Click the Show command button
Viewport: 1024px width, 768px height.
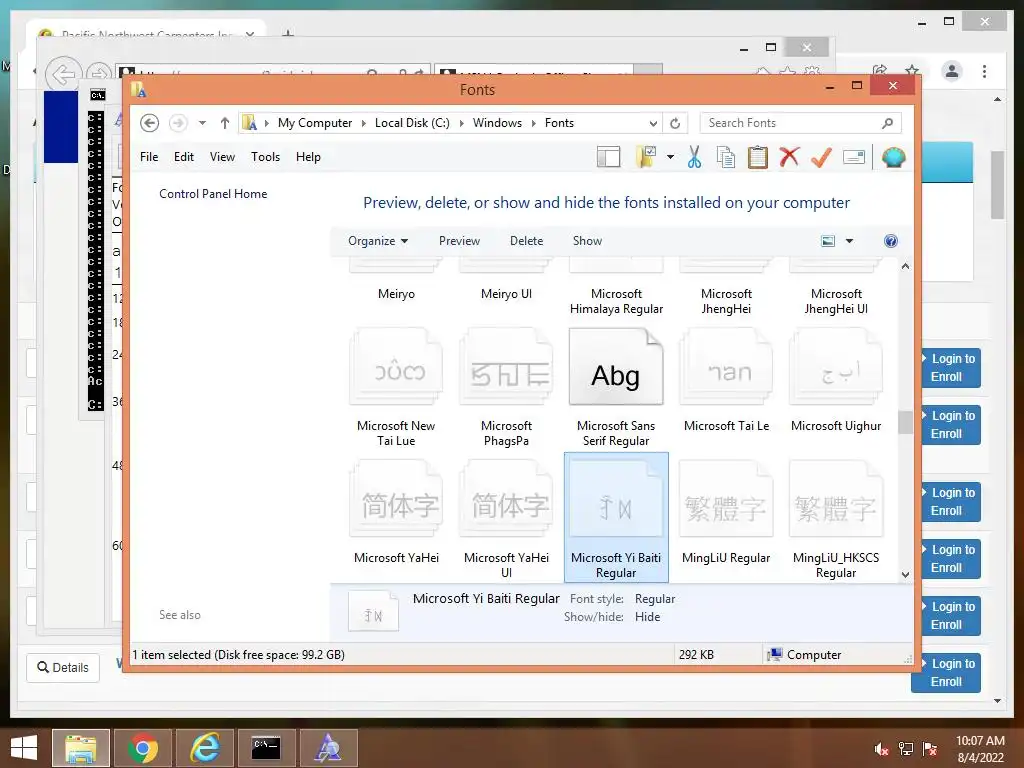click(x=587, y=241)
